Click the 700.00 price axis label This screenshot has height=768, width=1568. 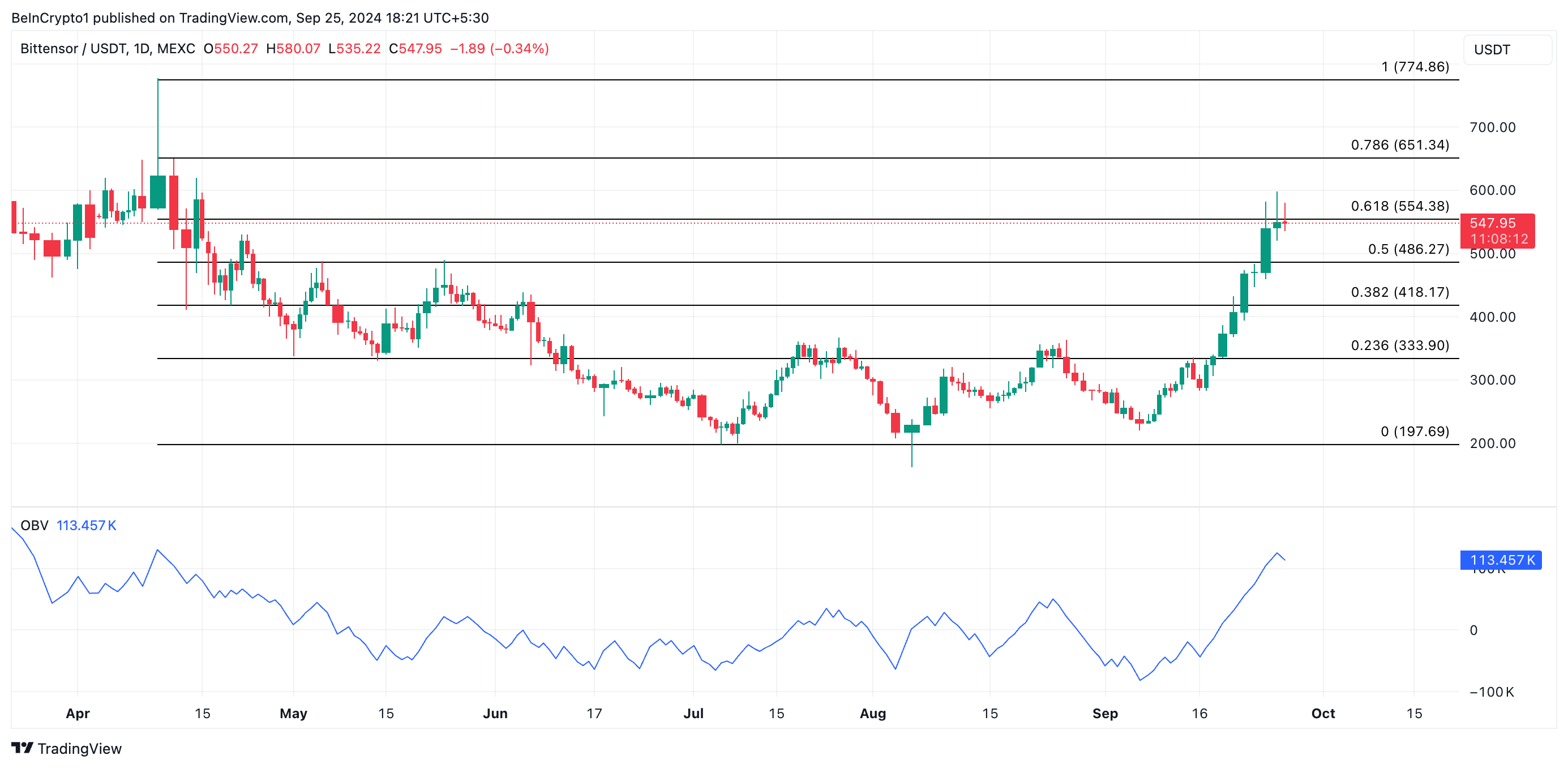click(1492, 127)
